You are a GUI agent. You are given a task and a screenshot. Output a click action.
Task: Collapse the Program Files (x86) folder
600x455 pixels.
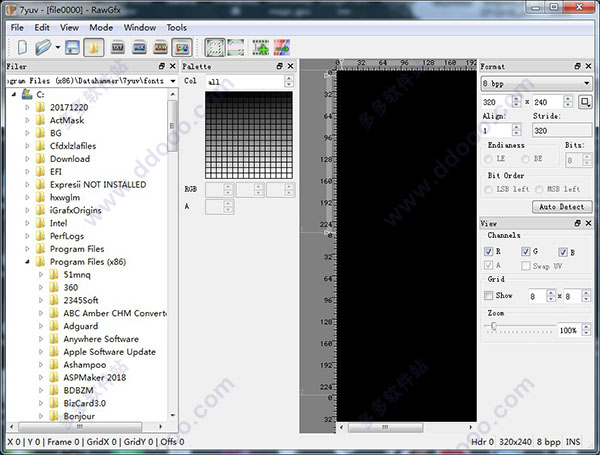pos(28,262)
